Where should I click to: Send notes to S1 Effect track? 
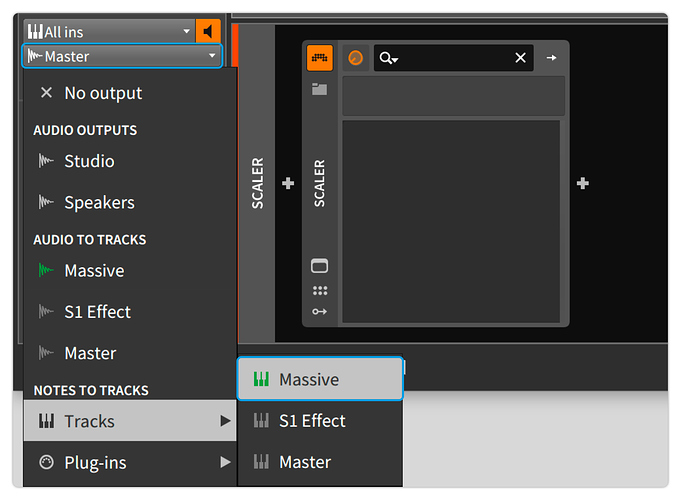[320, 421]
